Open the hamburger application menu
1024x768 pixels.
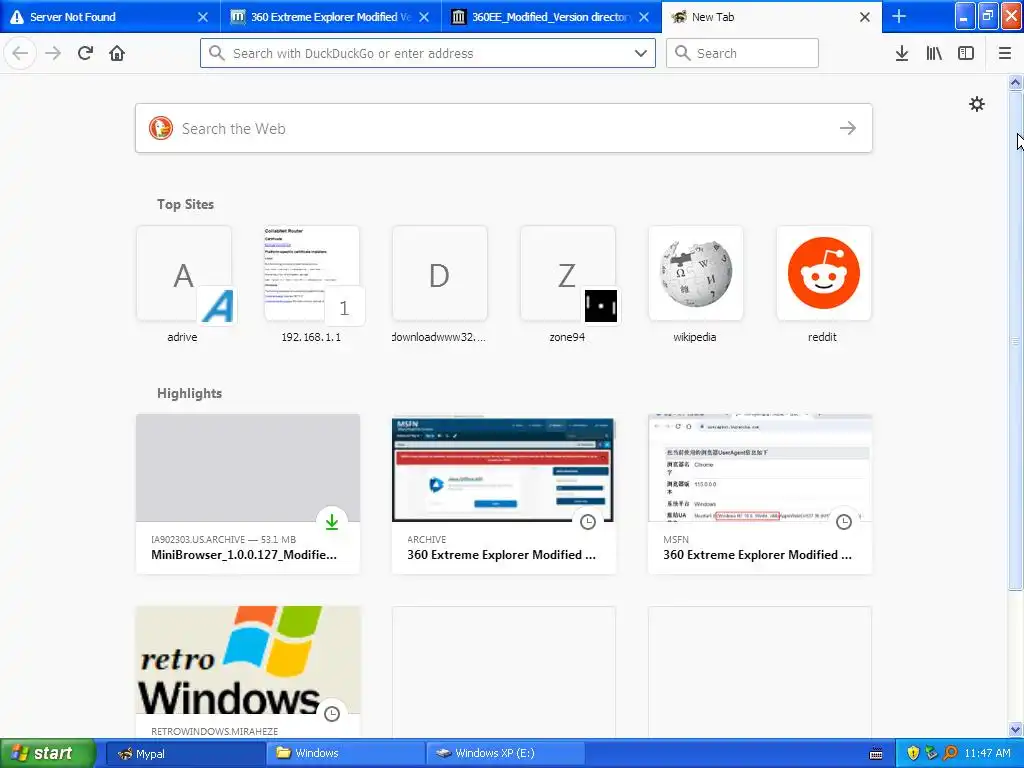coord(1005,53)
